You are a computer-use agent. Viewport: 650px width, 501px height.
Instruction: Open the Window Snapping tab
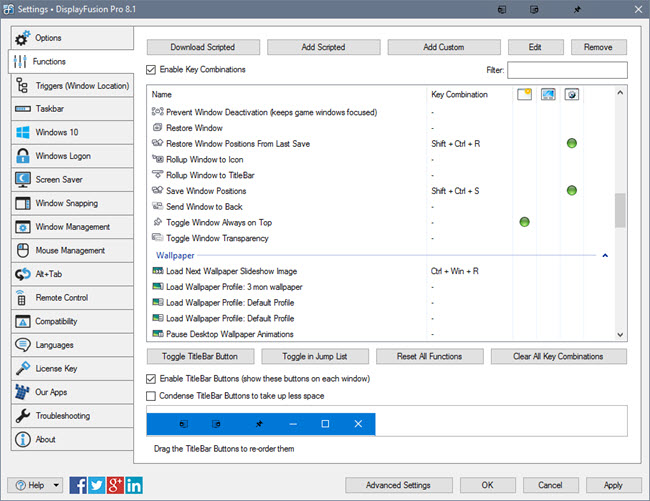pos(72,203)
